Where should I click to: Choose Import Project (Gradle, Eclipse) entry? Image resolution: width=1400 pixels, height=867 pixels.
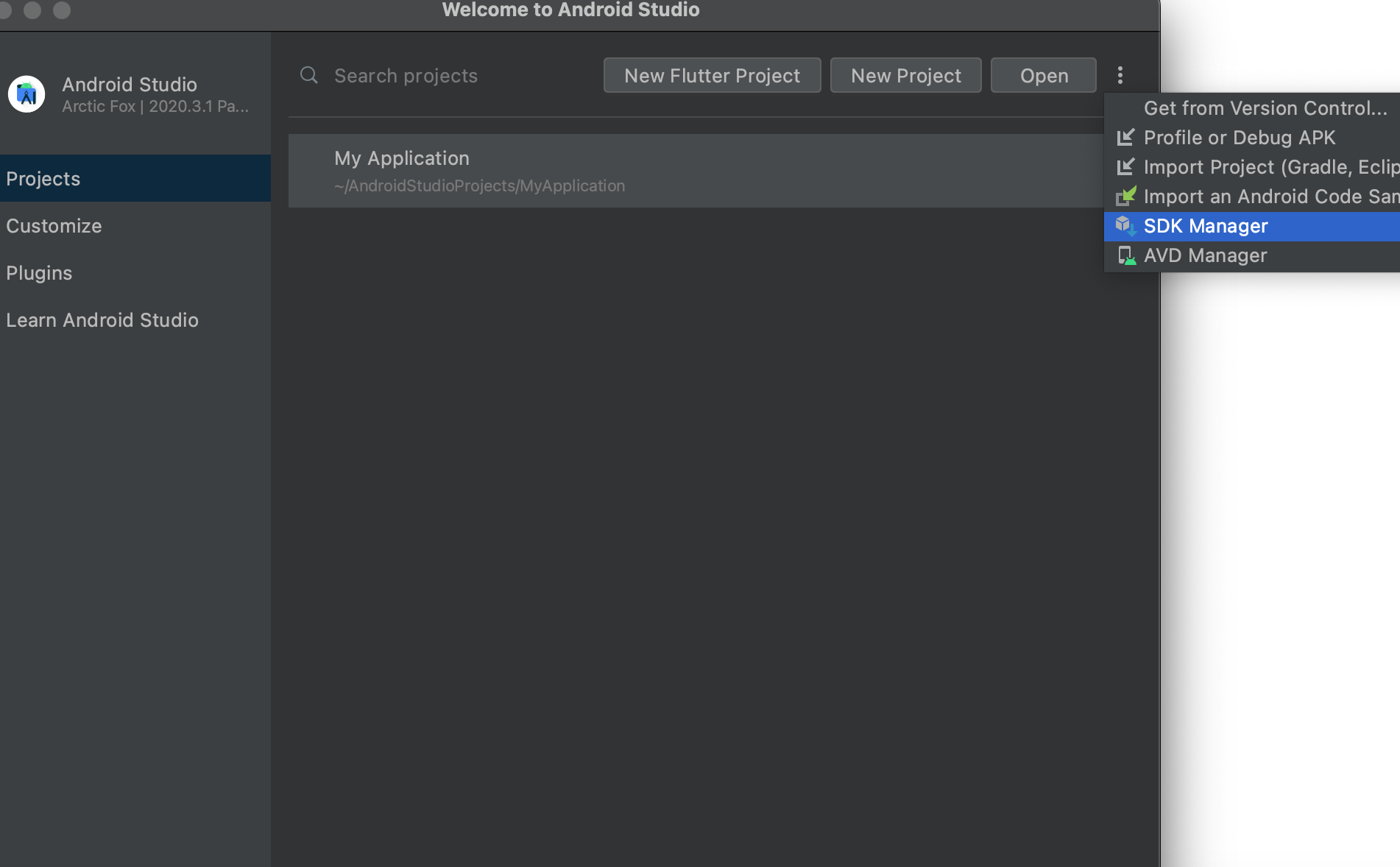1252,167
